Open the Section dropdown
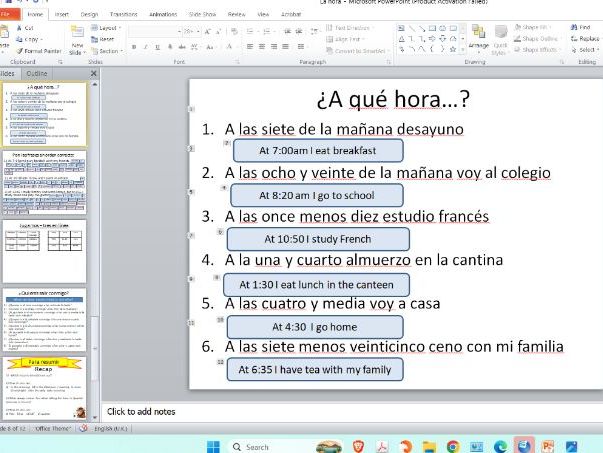This screenshot has width=603, height=453. coord(107,51)
